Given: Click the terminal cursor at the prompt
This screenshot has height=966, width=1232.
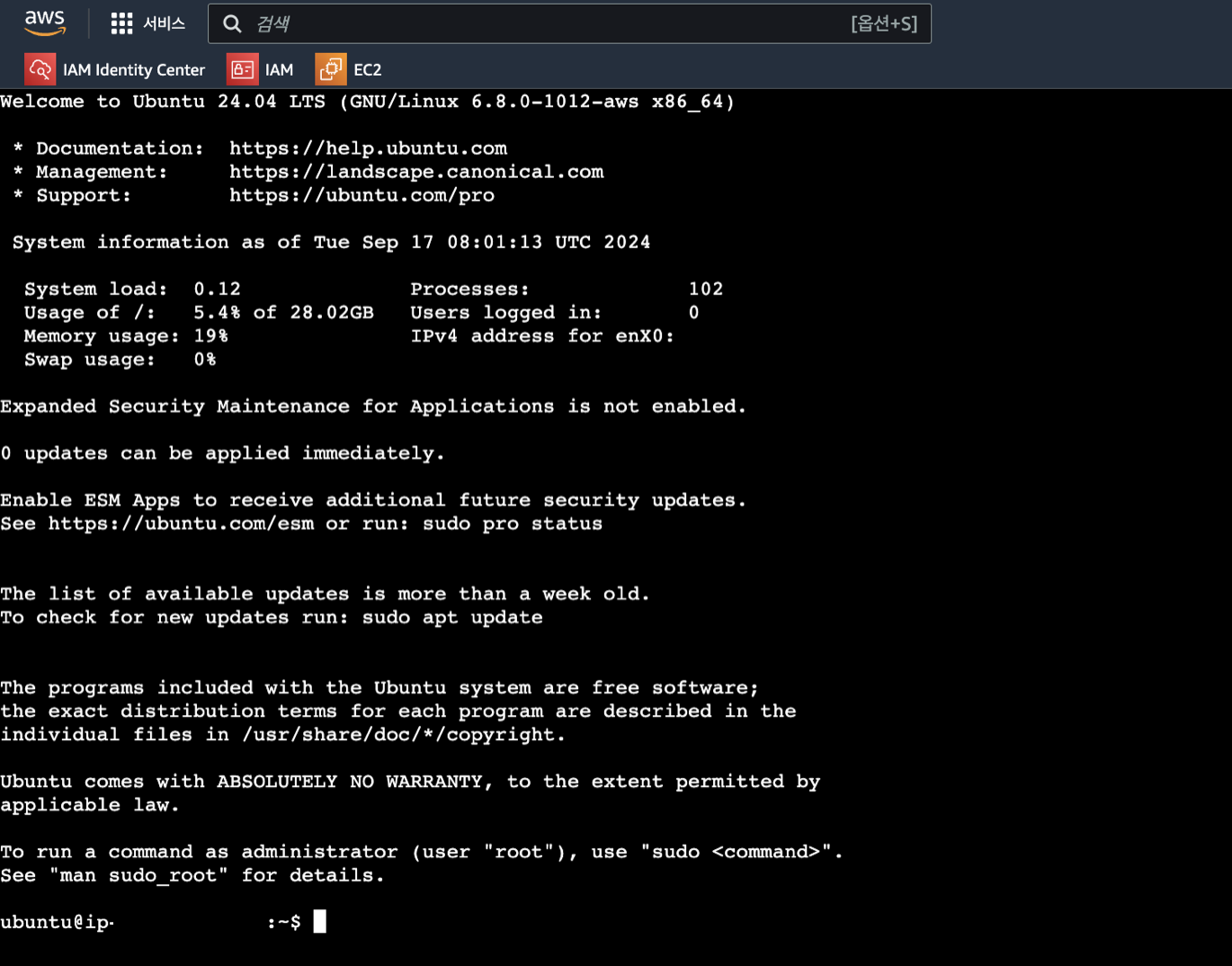Looking at the screenshot, I should click(x=319, y=921).
